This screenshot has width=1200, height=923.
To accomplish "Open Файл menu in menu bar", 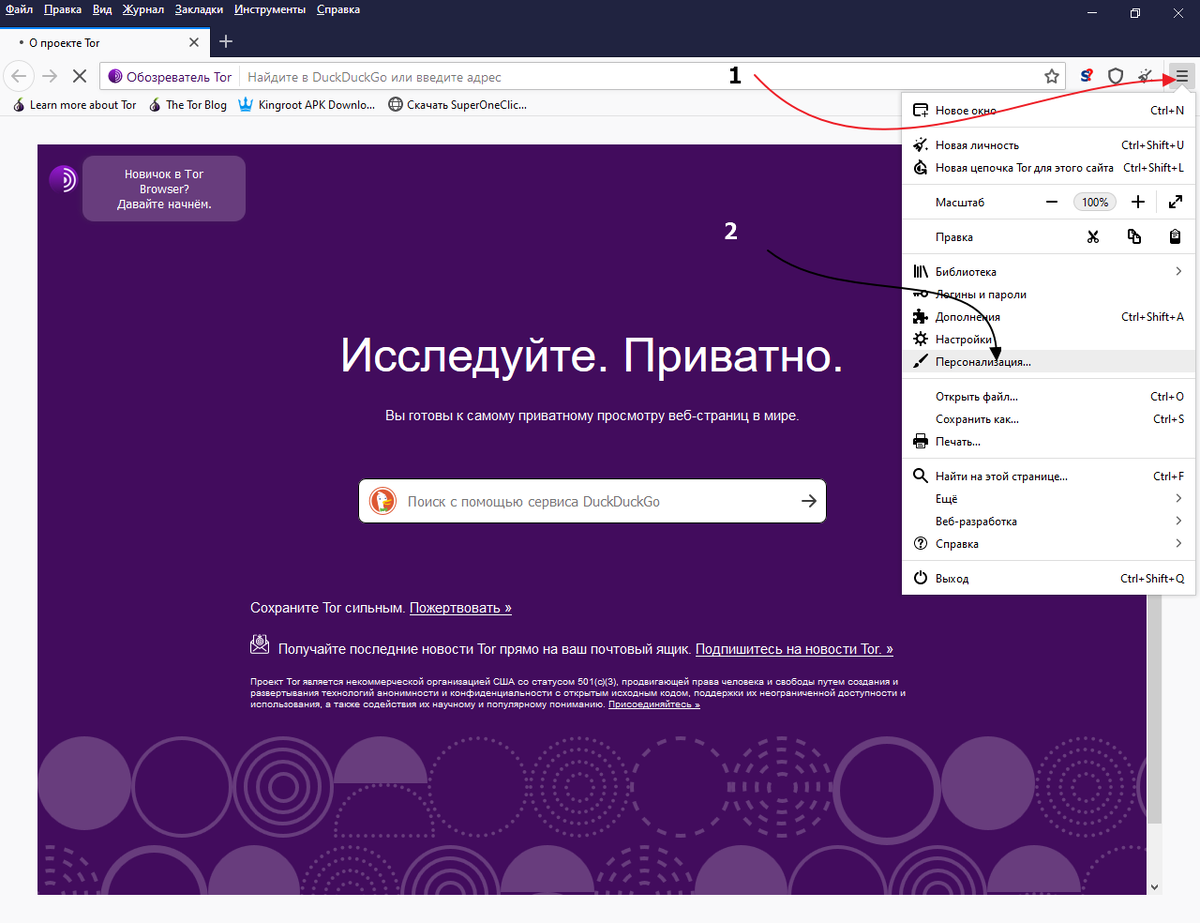I will pos(19,9).
